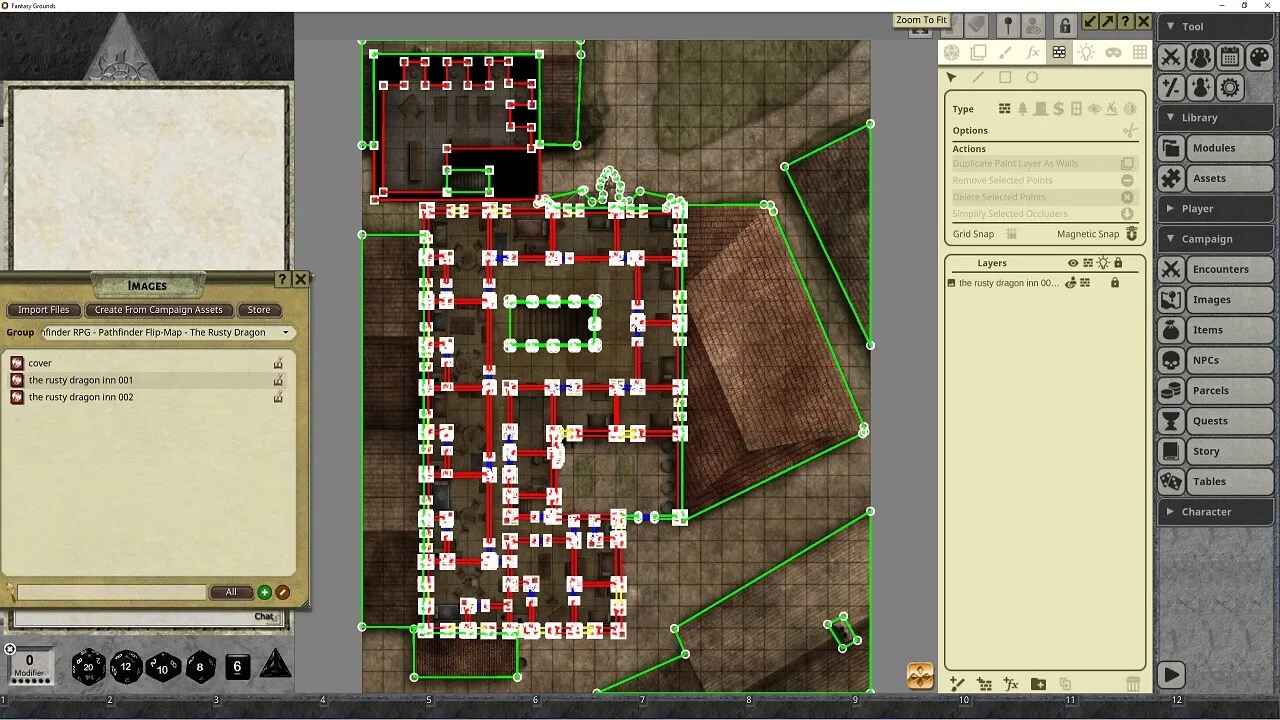This screenshot has width=1280, height=720.
Task: Add an fx layer in Layers panel
Action: 1011,684
